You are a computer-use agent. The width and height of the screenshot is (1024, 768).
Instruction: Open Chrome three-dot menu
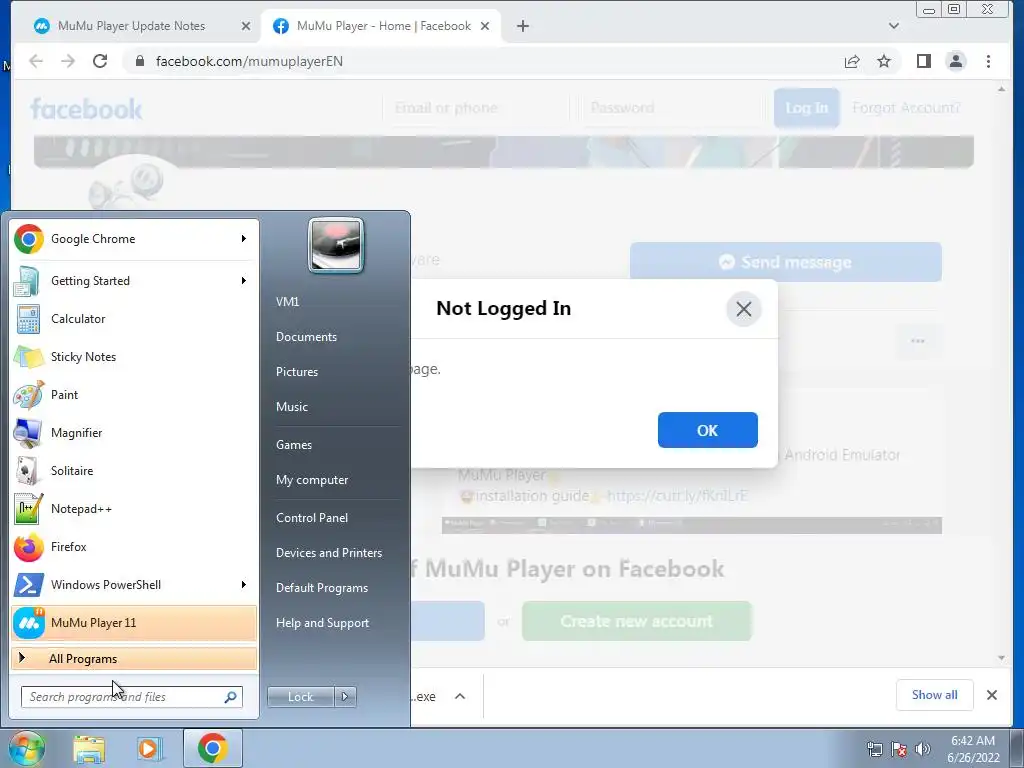coord(988,61)
